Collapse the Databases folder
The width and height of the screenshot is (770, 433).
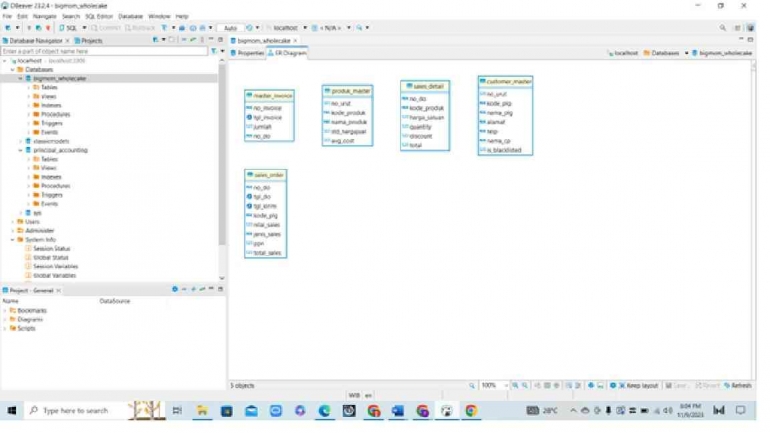pos(13,70)
